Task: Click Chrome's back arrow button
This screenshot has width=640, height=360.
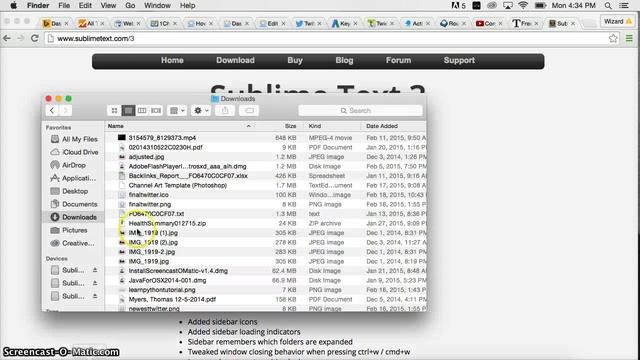Action: [7, 38]
